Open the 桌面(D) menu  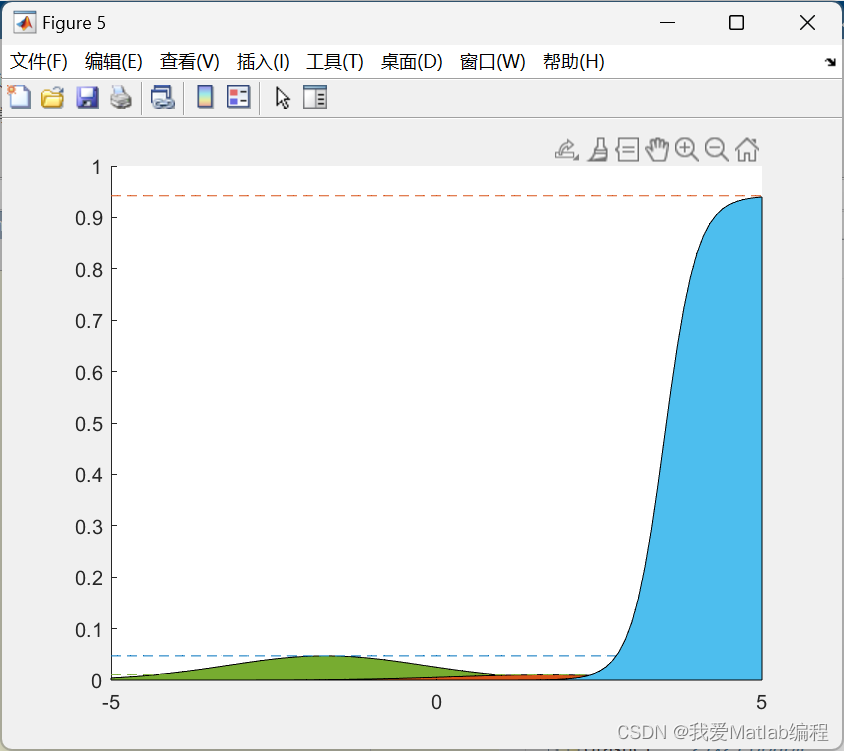[x=411, y=61]
